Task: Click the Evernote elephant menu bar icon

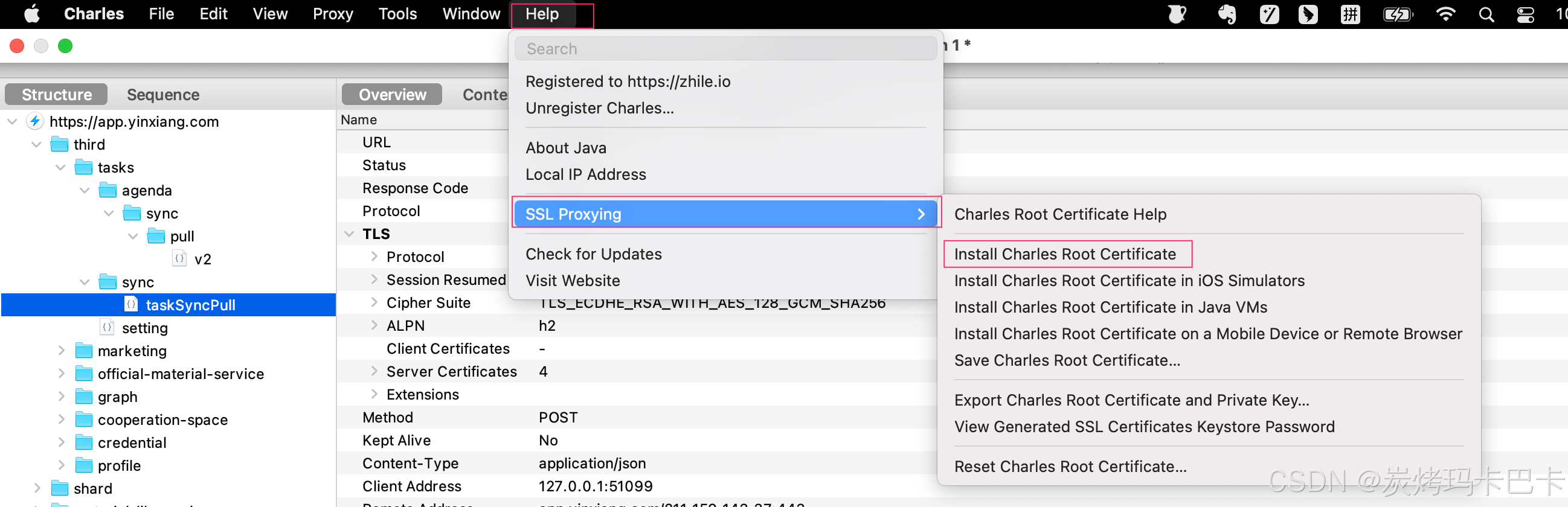Action: point(1227,14)
